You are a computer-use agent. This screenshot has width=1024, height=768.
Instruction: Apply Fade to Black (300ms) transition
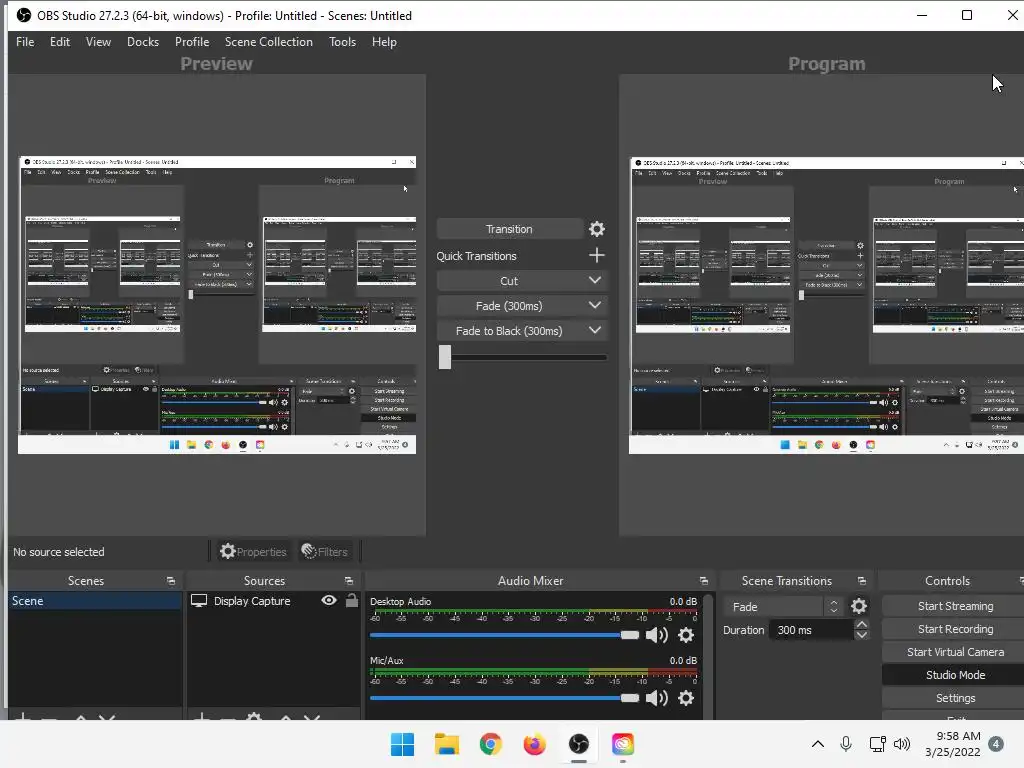(509, 331)
